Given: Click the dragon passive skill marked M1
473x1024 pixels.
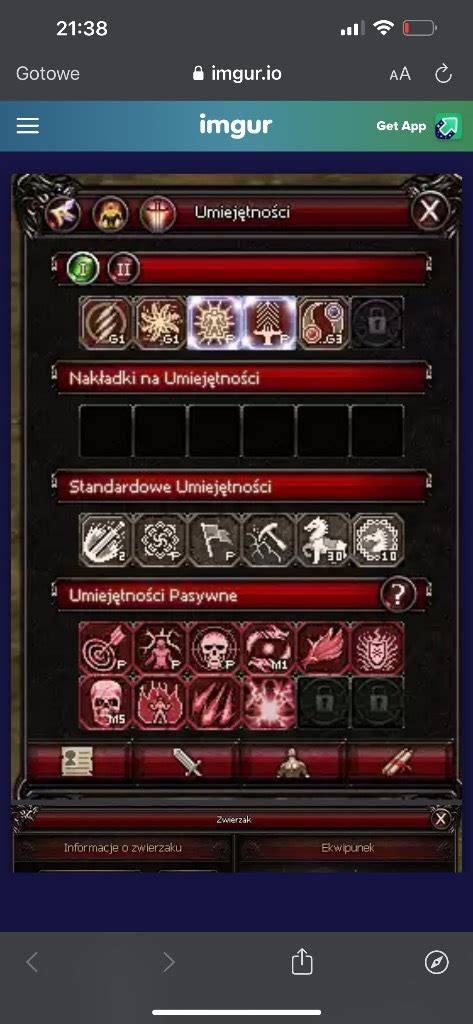Looking at the screenshot, I should coord(269,648).
